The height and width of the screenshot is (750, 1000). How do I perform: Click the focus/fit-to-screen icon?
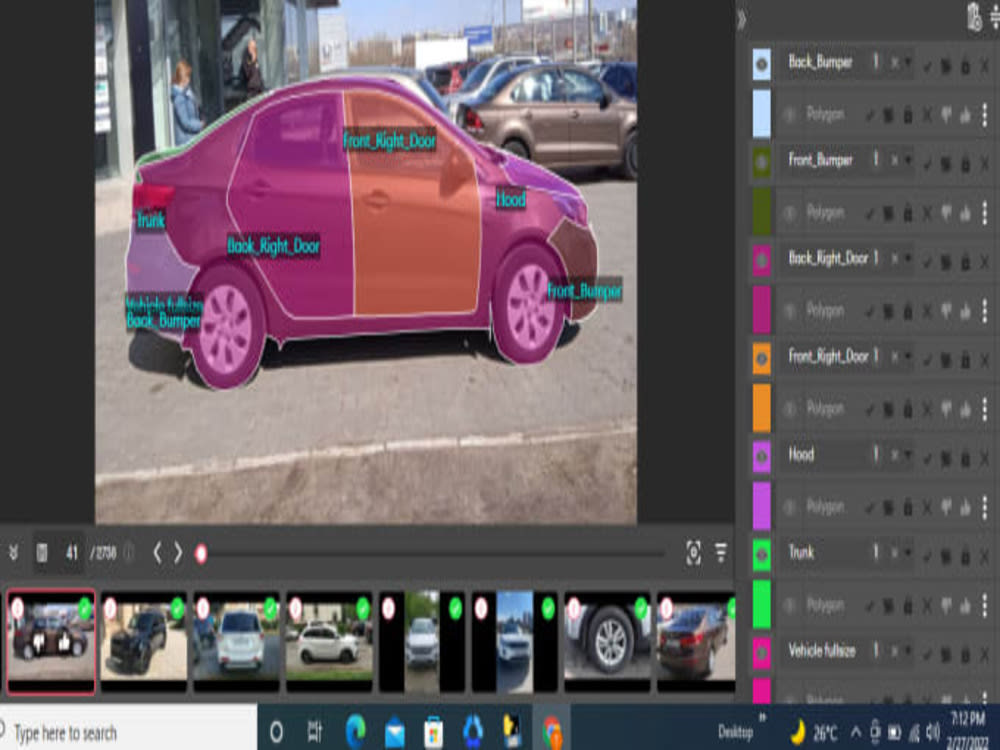pyautogui.click(x=694, y=553)
